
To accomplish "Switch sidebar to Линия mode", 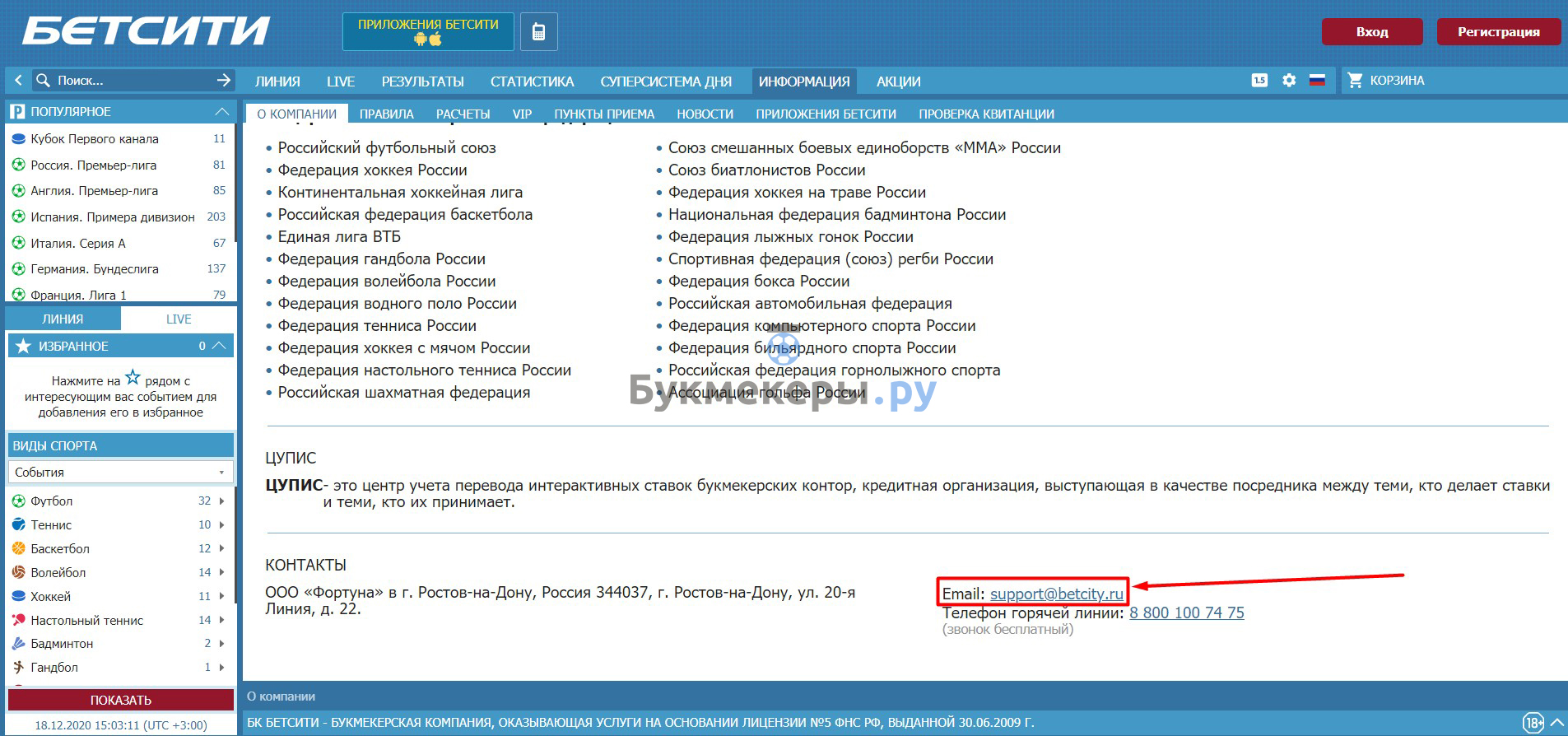I will coord(63,319).
